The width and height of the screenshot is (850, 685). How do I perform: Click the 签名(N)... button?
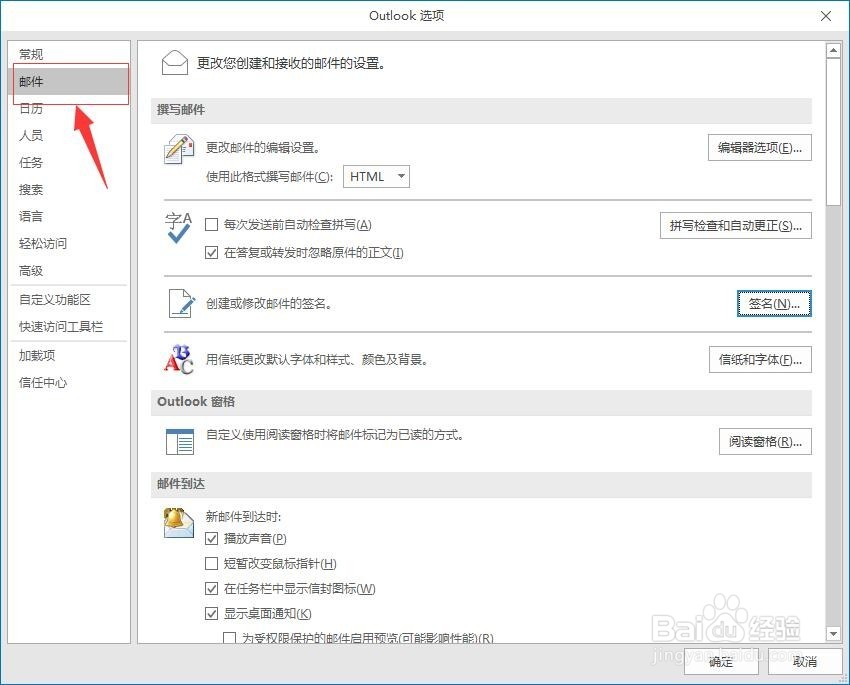(774, 303)
